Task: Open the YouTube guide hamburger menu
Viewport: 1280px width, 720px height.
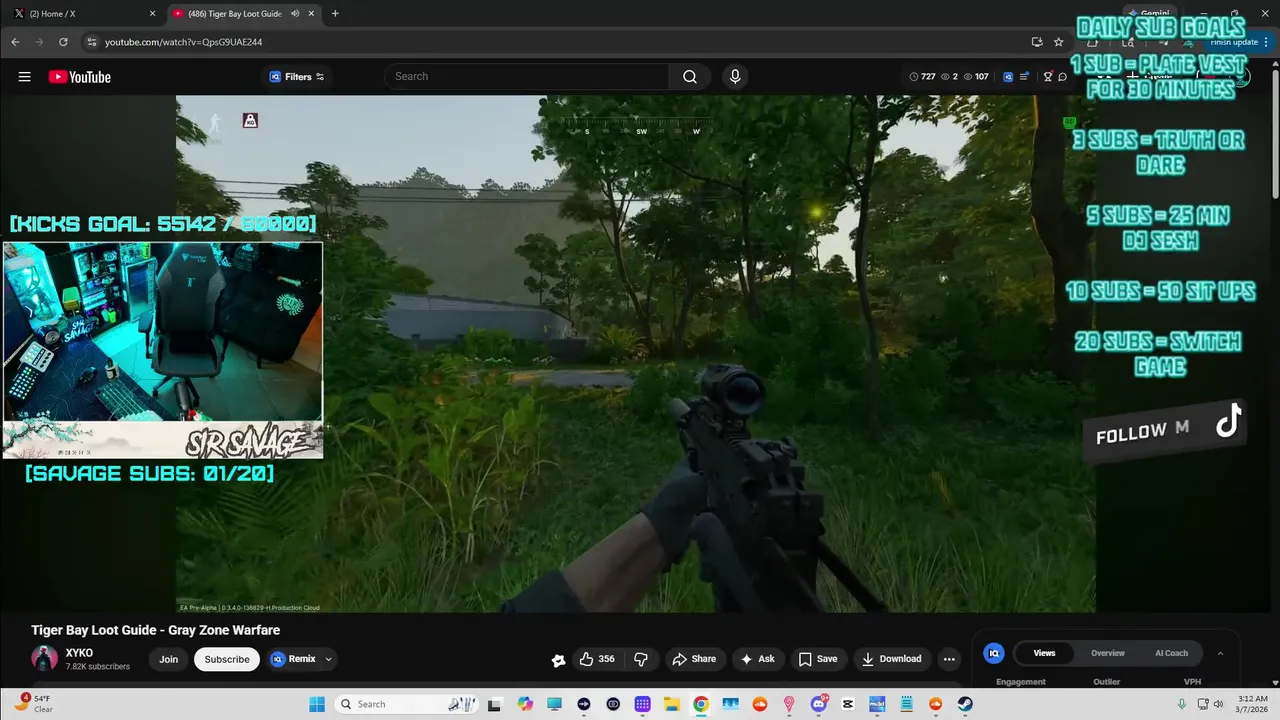Action: point(24,77)
